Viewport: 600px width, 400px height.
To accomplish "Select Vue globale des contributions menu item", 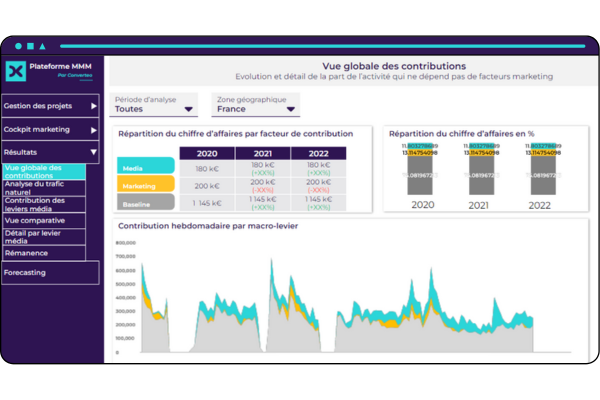I will 44,172.
